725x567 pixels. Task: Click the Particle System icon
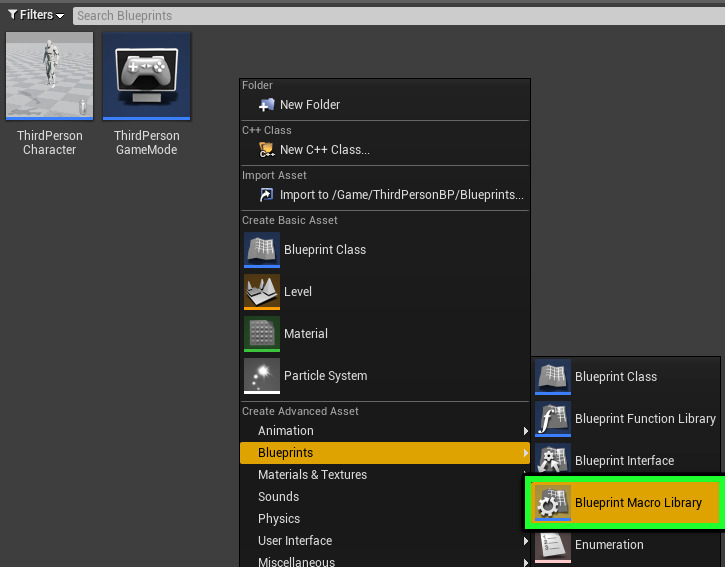click(262, 376)
